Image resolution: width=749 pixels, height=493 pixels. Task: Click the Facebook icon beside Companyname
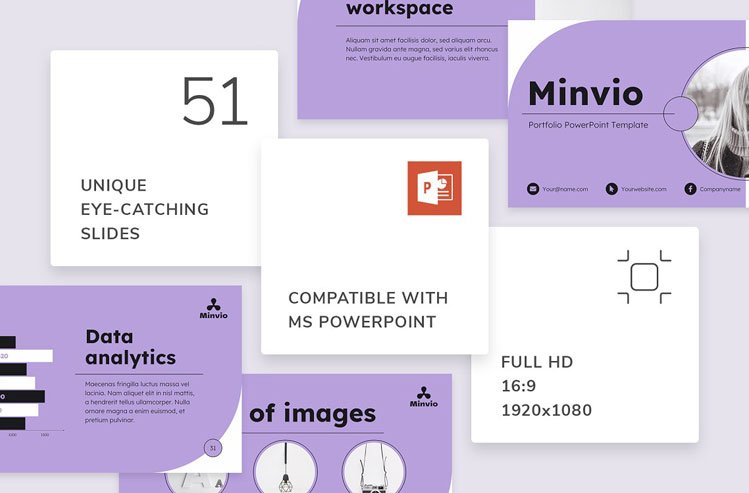690,189
